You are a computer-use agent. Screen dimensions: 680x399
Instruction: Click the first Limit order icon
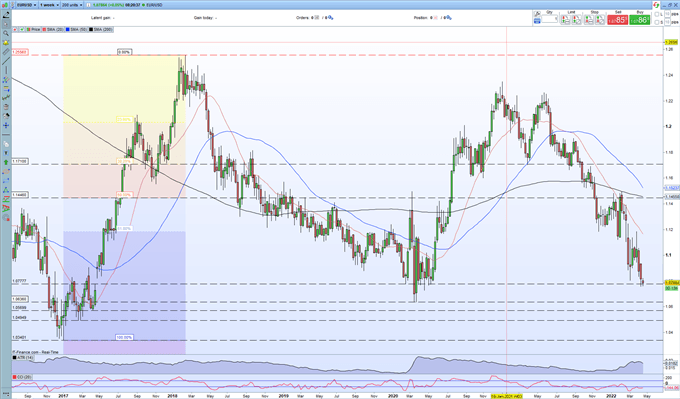click(566, 20)
